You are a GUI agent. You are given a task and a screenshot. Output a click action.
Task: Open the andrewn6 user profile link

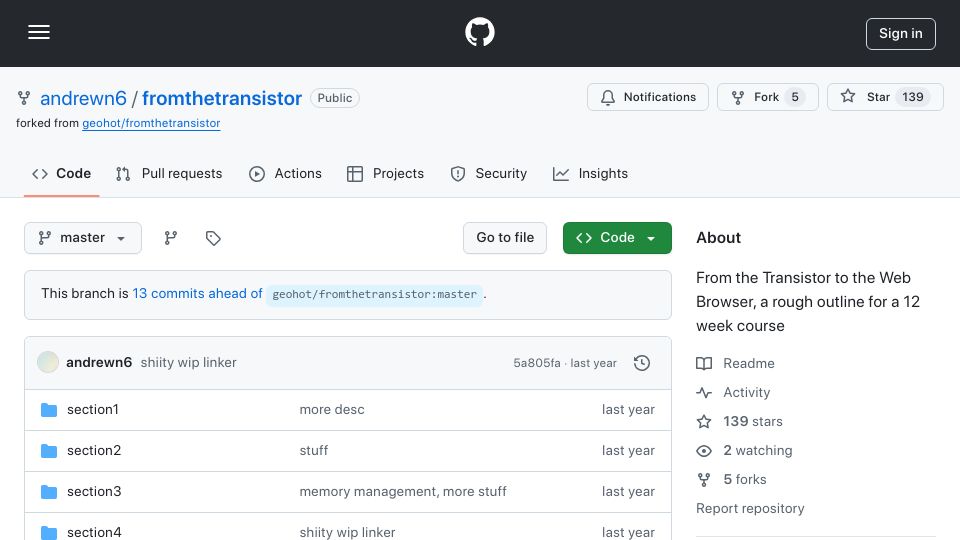tap(83, 98)
